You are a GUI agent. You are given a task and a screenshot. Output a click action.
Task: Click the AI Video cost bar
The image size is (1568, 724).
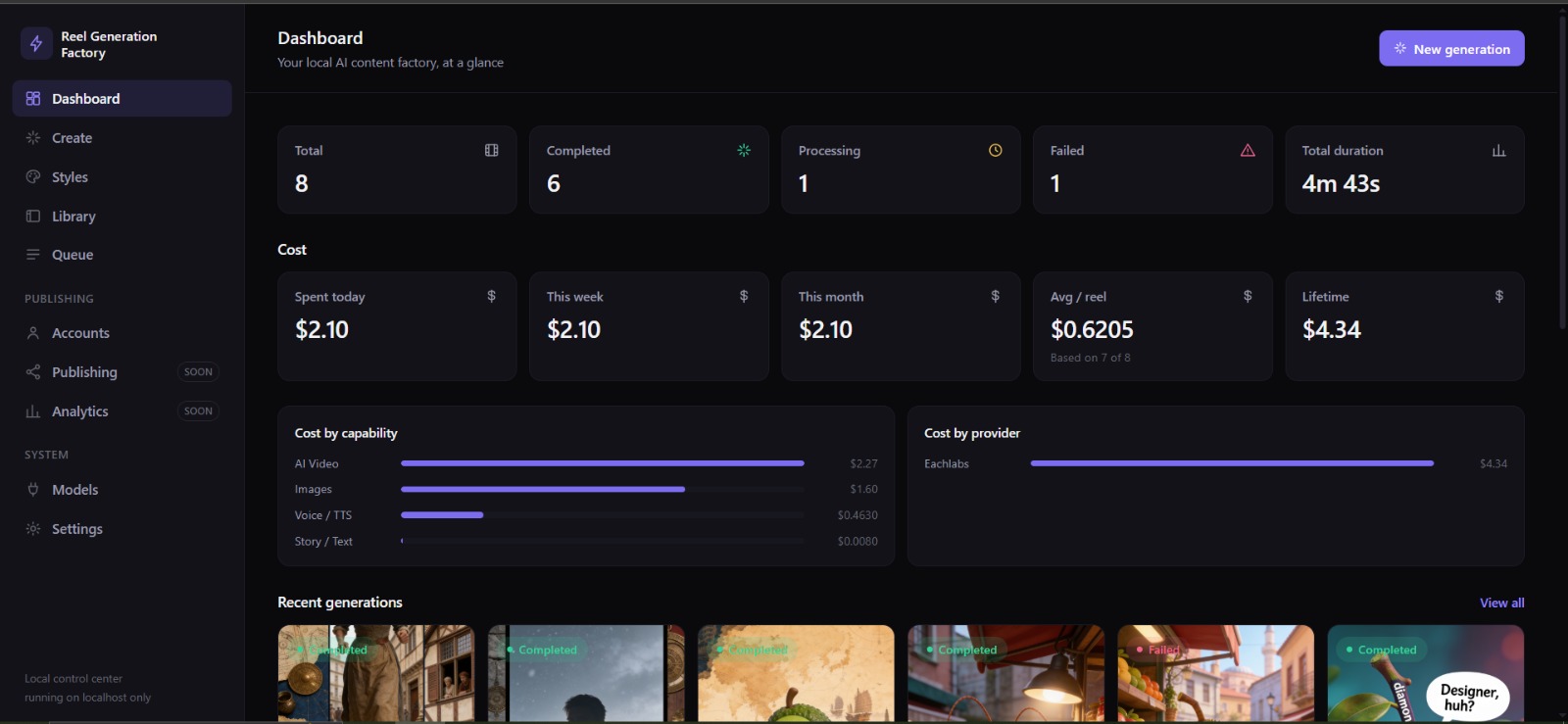(603, 463)
